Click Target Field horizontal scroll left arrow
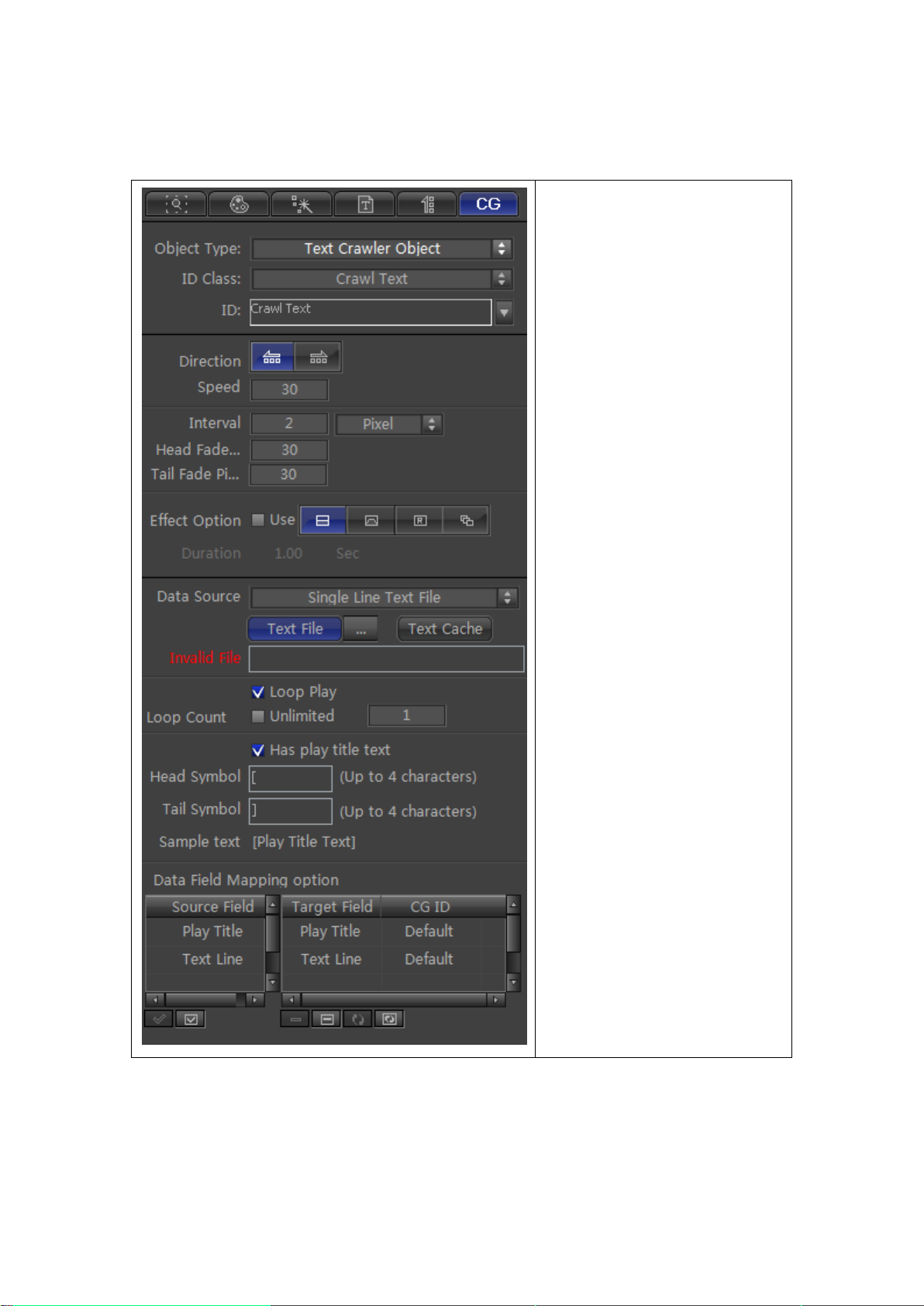The height and width of the screenshot is (1306, 924). [x=291, y=1000]
